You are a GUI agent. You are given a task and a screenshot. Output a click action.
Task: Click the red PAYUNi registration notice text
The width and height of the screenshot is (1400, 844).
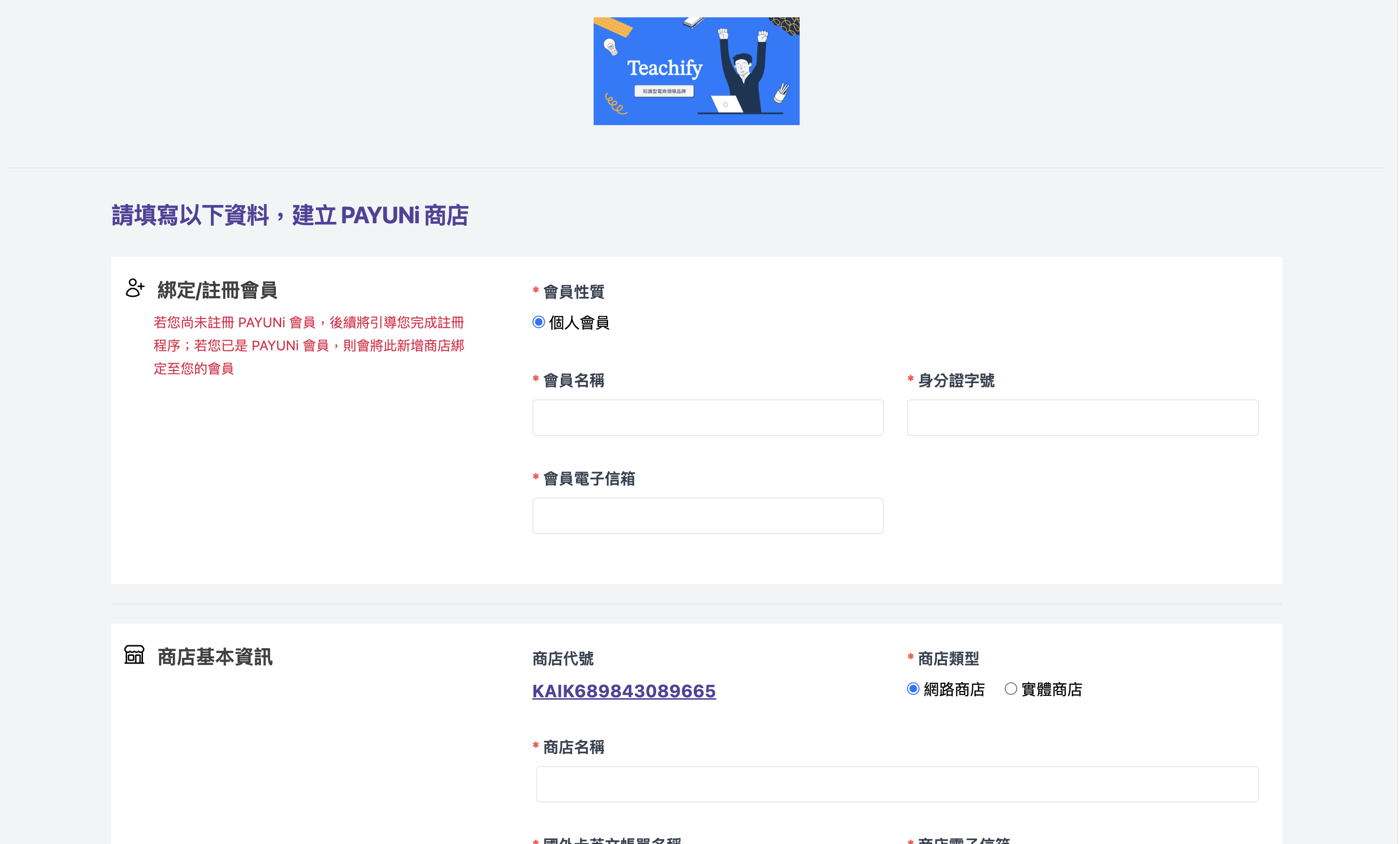[309, 345]
